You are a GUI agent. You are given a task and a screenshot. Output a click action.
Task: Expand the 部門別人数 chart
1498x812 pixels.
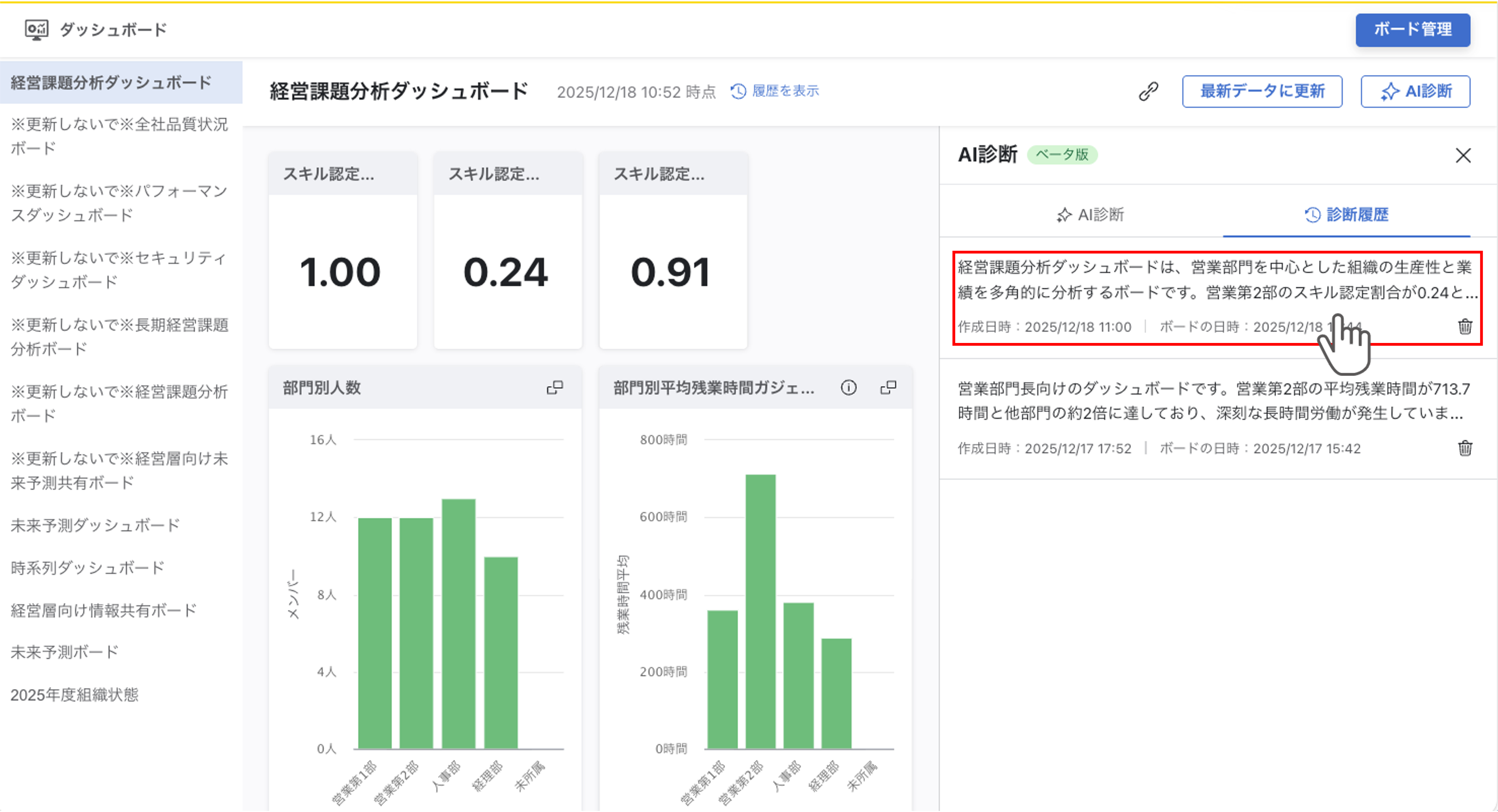[555, 387]
